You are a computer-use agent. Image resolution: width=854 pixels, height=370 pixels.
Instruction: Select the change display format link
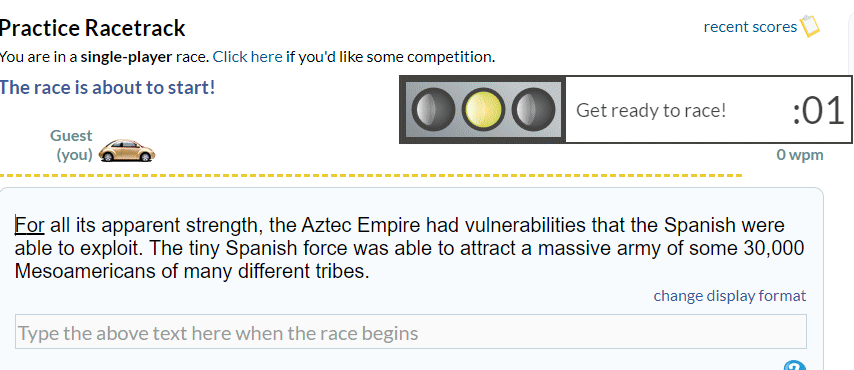(x=730, y=296)
